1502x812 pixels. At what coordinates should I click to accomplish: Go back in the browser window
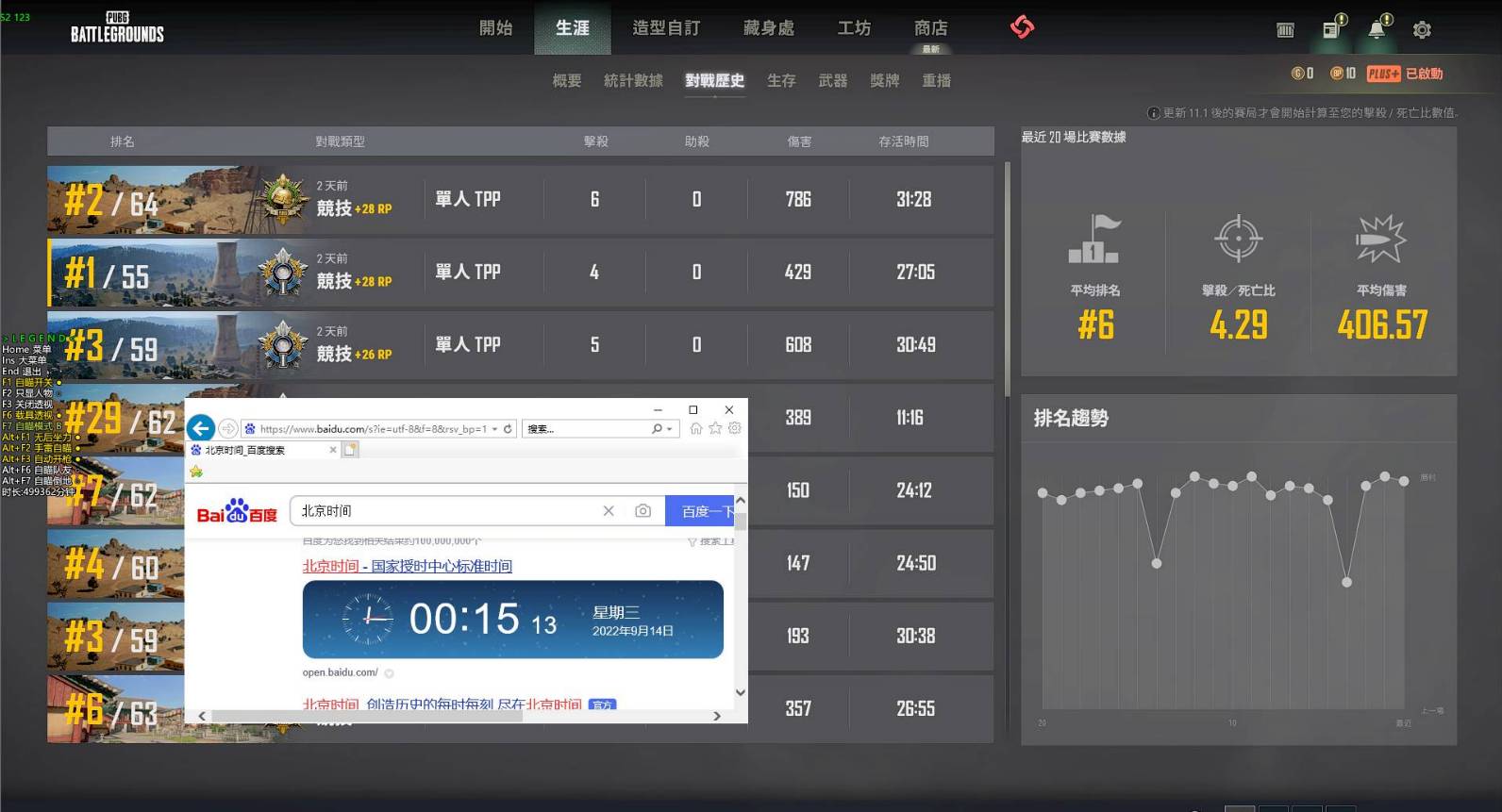[x=200, y=428]
